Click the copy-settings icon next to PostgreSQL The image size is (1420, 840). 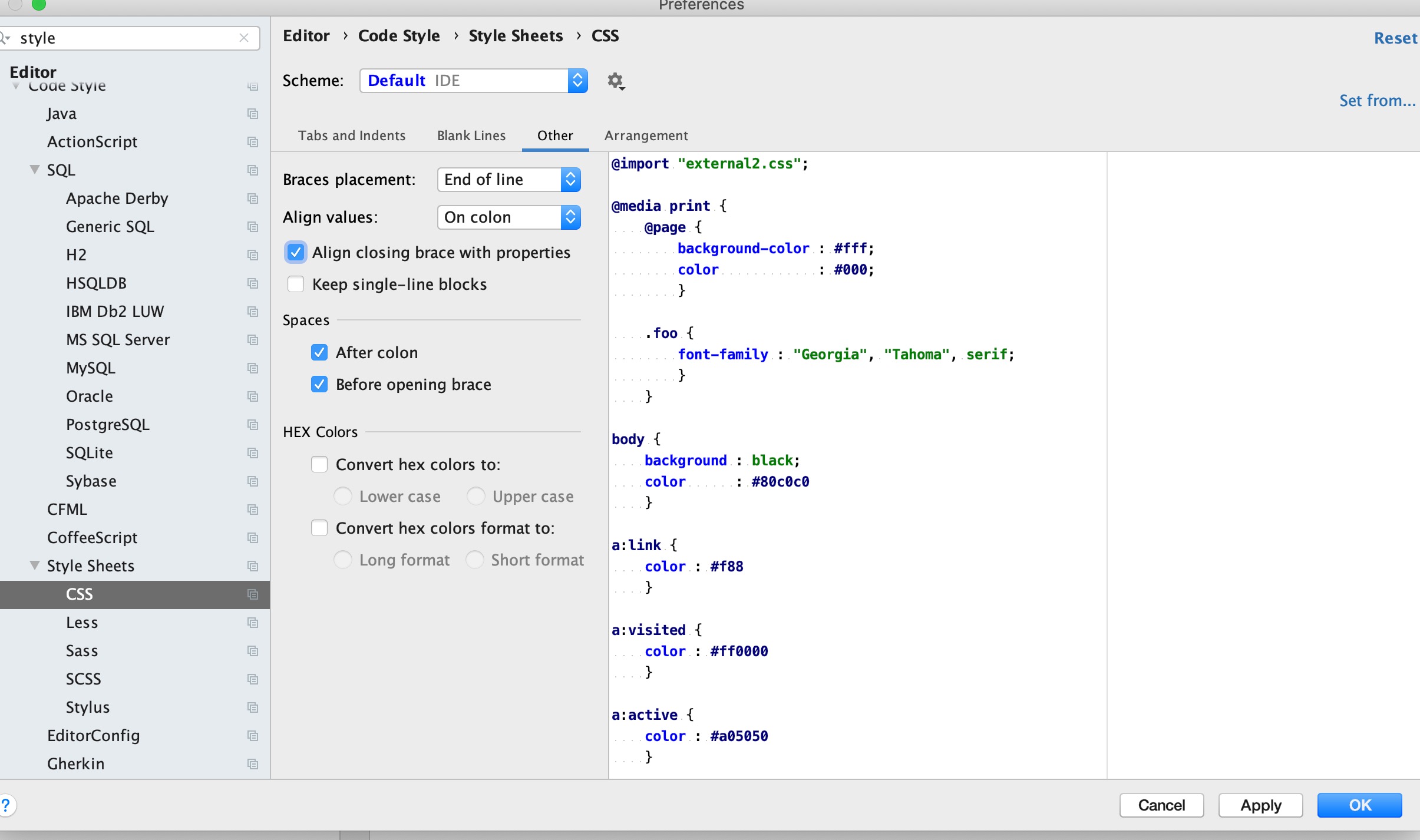click(x=253, y=425)
